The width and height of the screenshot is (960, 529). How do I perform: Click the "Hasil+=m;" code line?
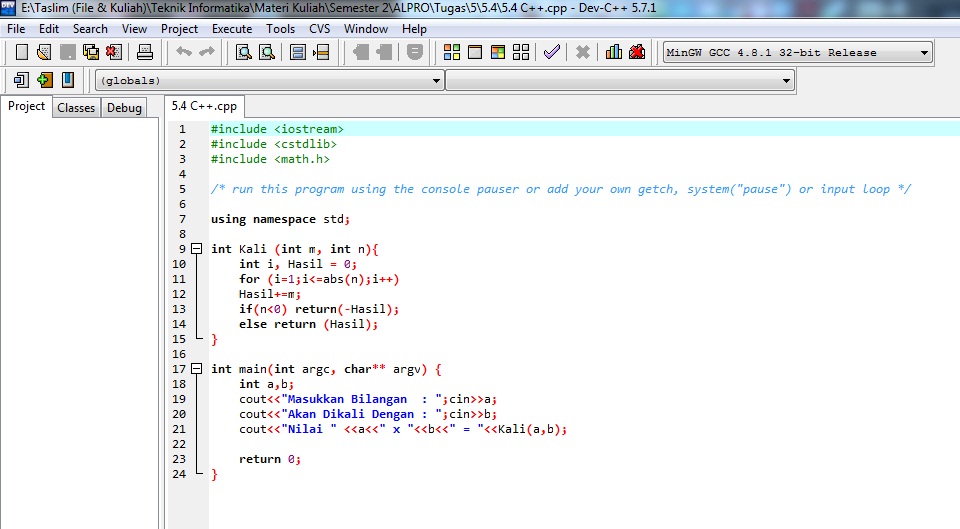pos(269,294)
